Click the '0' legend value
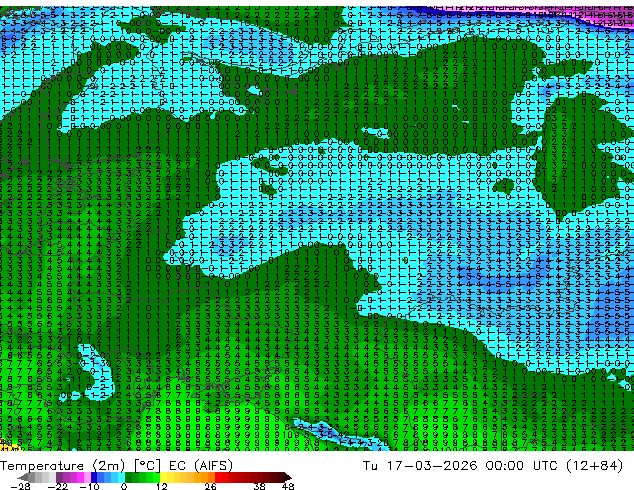 [124, 486]
